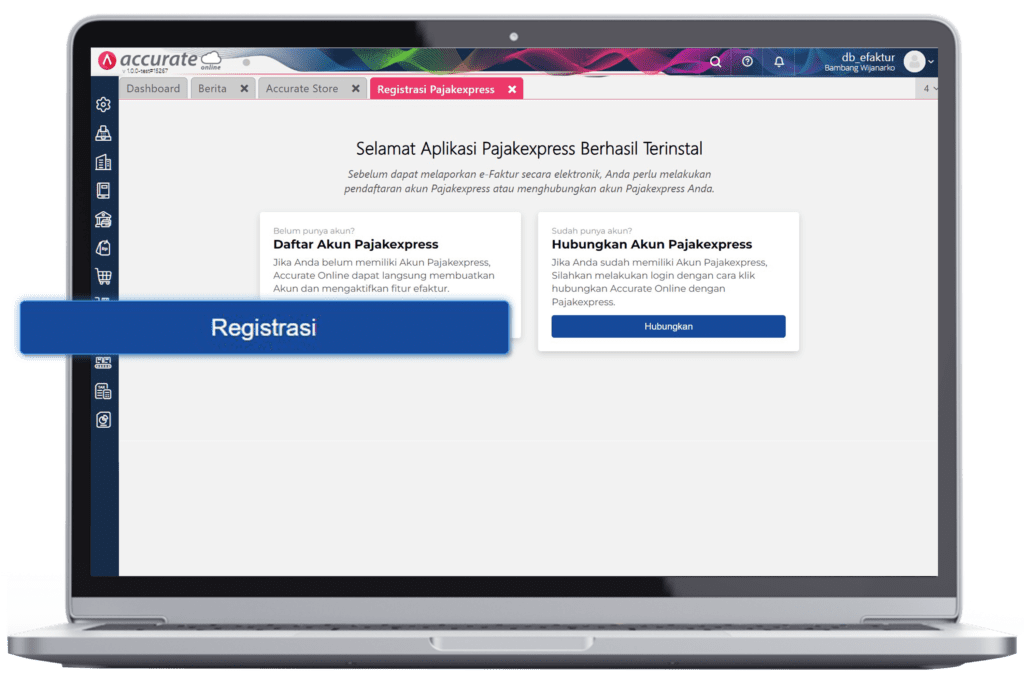Close the Registrasi Pajakexpress tab
Screen dimensions: 1024x683
(512, 89)
